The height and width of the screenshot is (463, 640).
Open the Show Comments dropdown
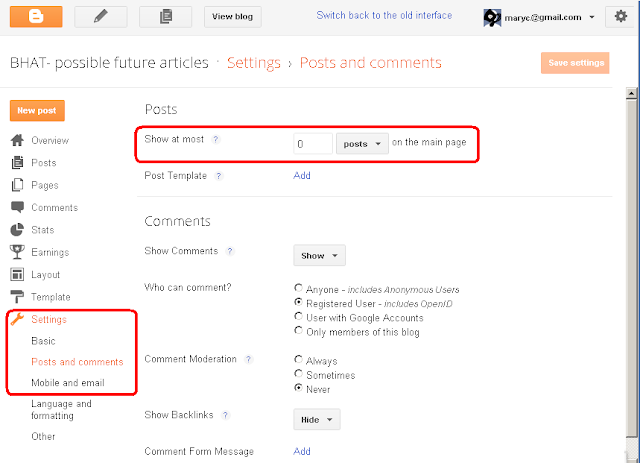tap(319, 256)
